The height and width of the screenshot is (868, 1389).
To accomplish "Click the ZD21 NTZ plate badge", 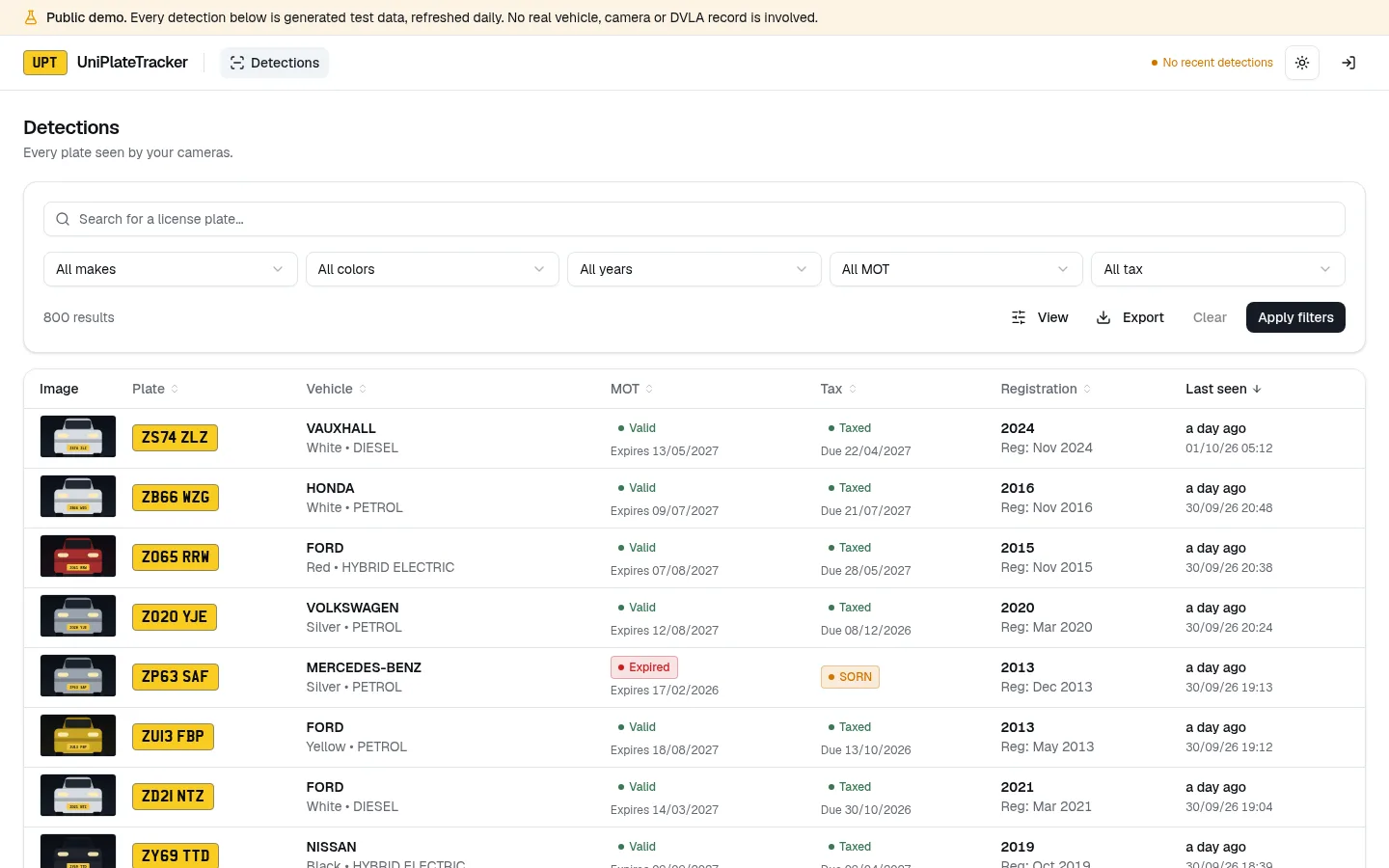I will click(x=174, y=797).
